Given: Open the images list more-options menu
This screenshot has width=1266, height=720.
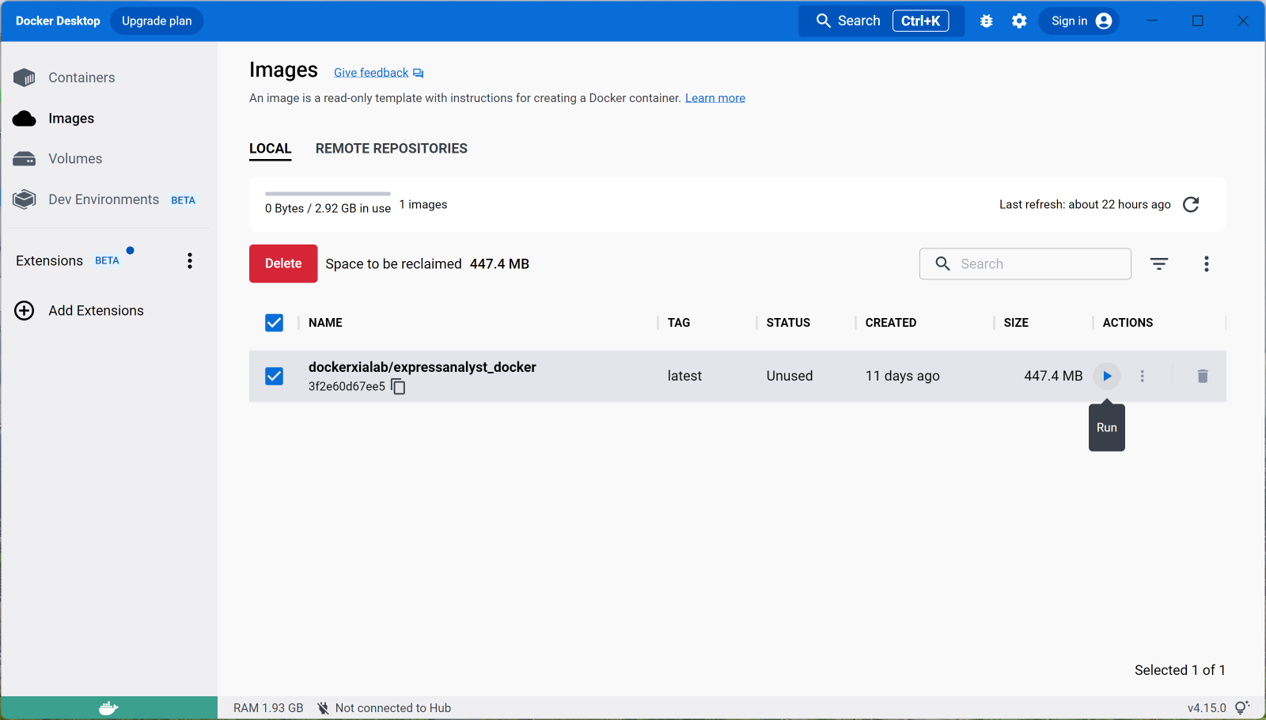Looking at the screenshot, I should 1206,264.
